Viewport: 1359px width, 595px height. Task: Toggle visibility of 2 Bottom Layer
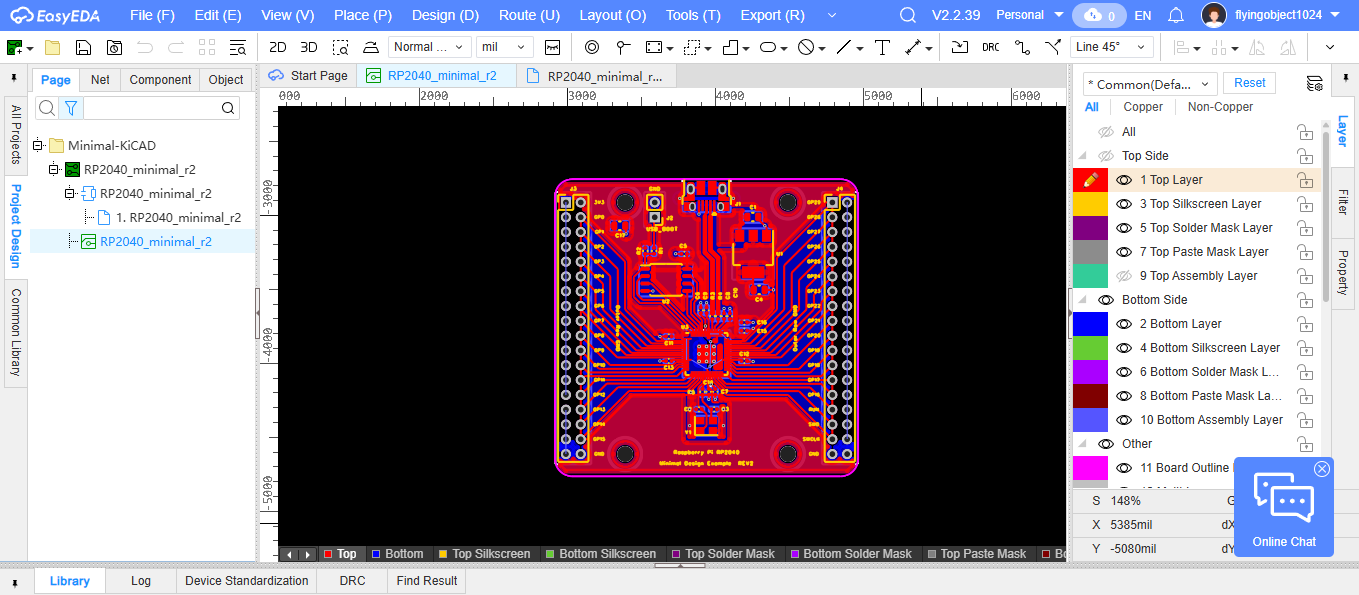pos(1124,324)
